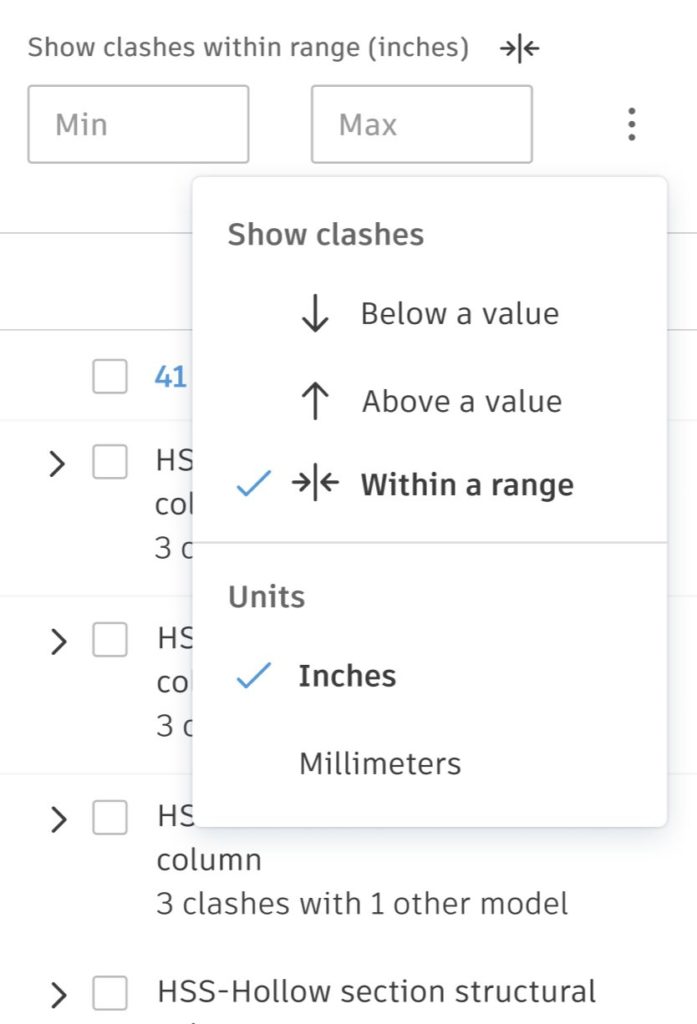Select Millimeters from the Units menu

coord(379,762)
